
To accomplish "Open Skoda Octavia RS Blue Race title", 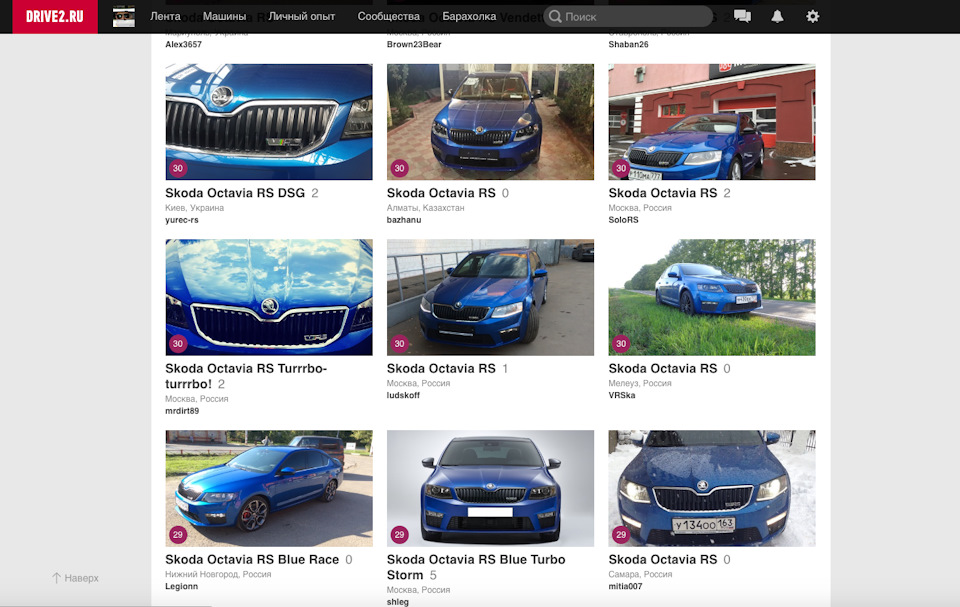I will click(x=252, y=560).
